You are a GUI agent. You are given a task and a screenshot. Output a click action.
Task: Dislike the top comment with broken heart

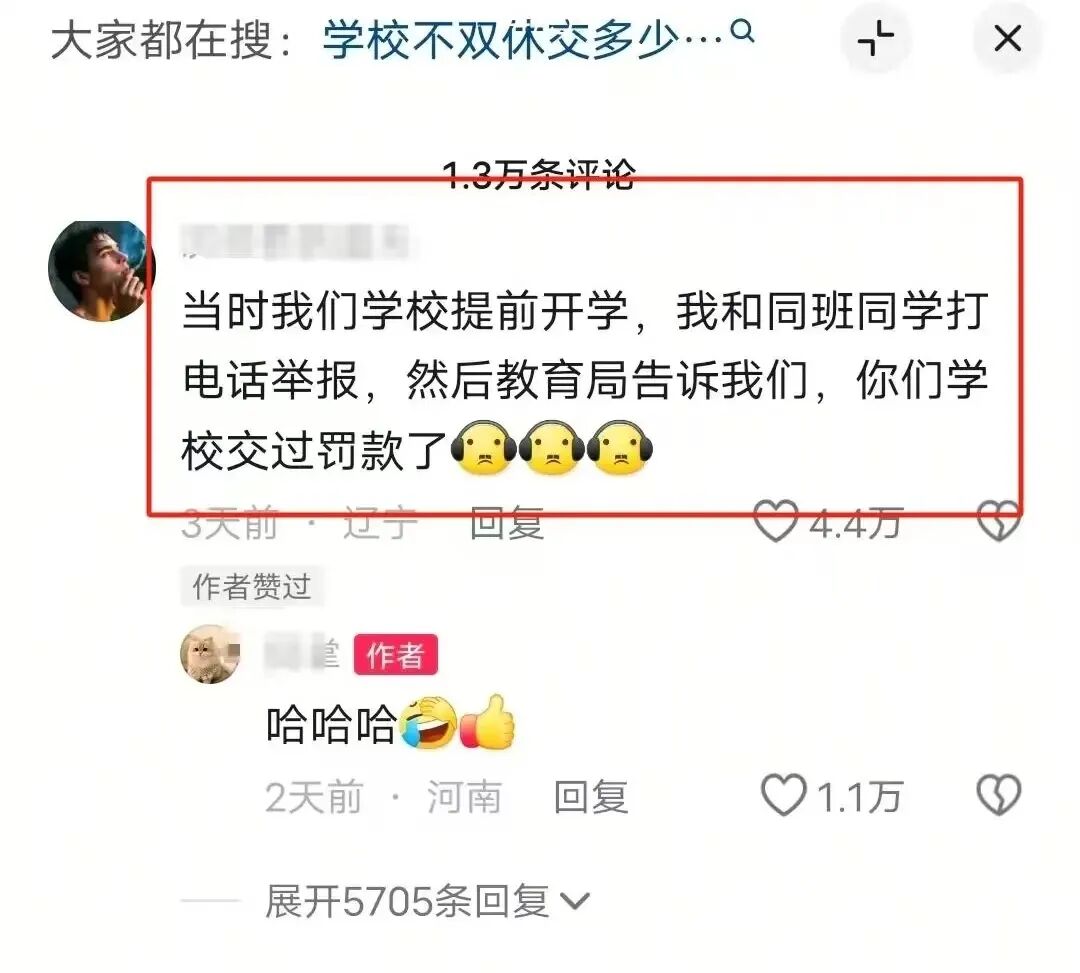(999, 521)
